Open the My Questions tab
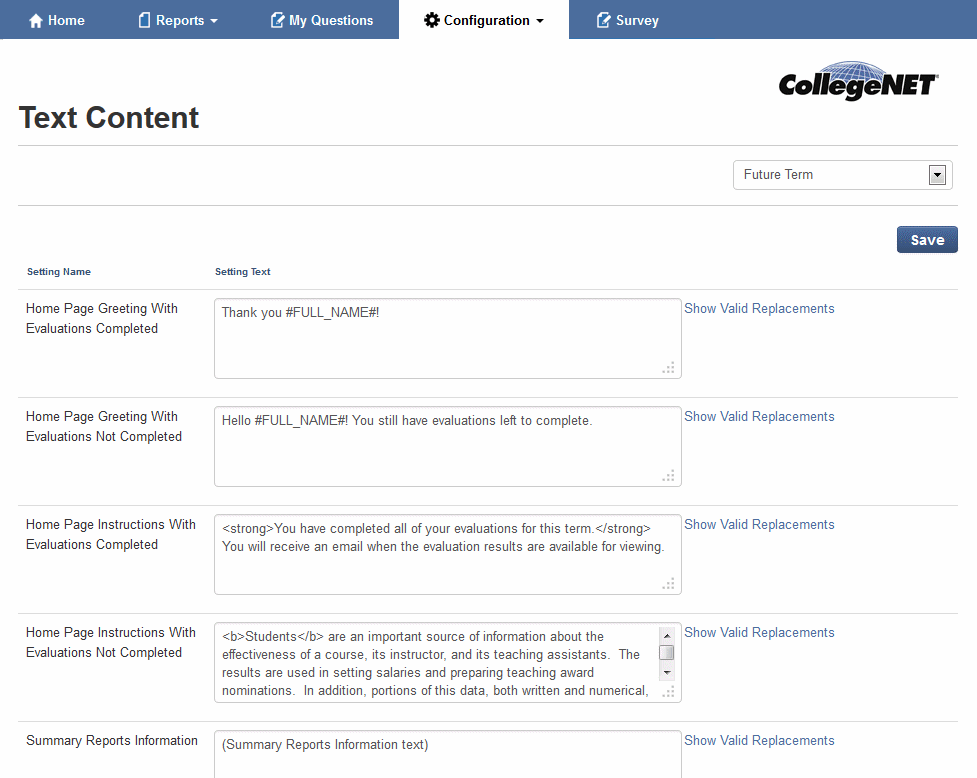This screenshot has width=977, height=778. (330, 21)
